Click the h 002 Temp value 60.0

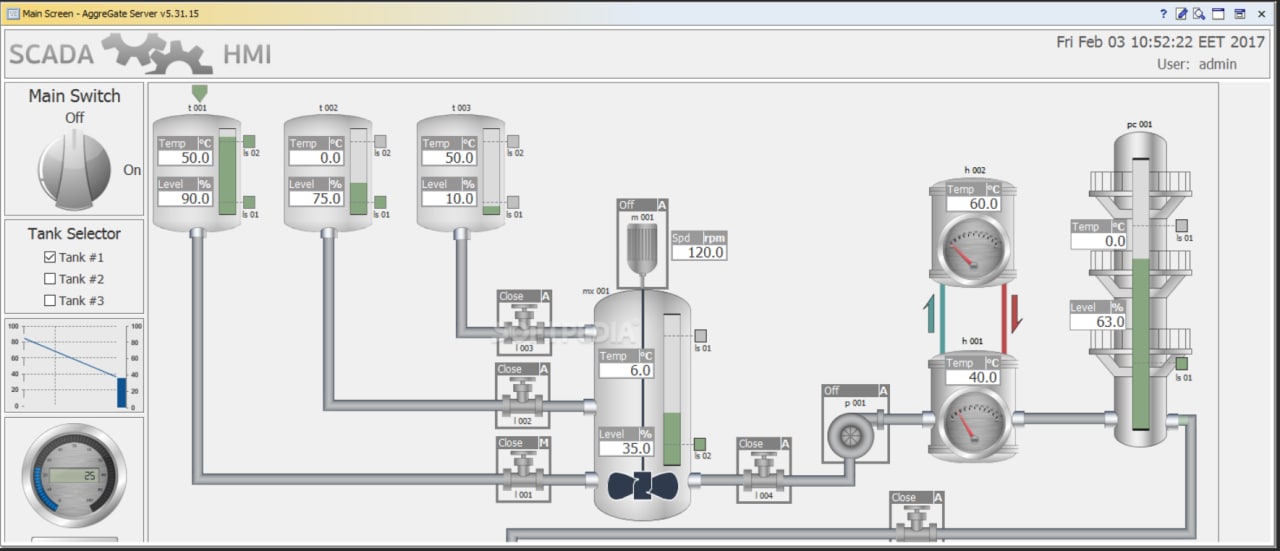pyautogui.click(x=973, y=204)
